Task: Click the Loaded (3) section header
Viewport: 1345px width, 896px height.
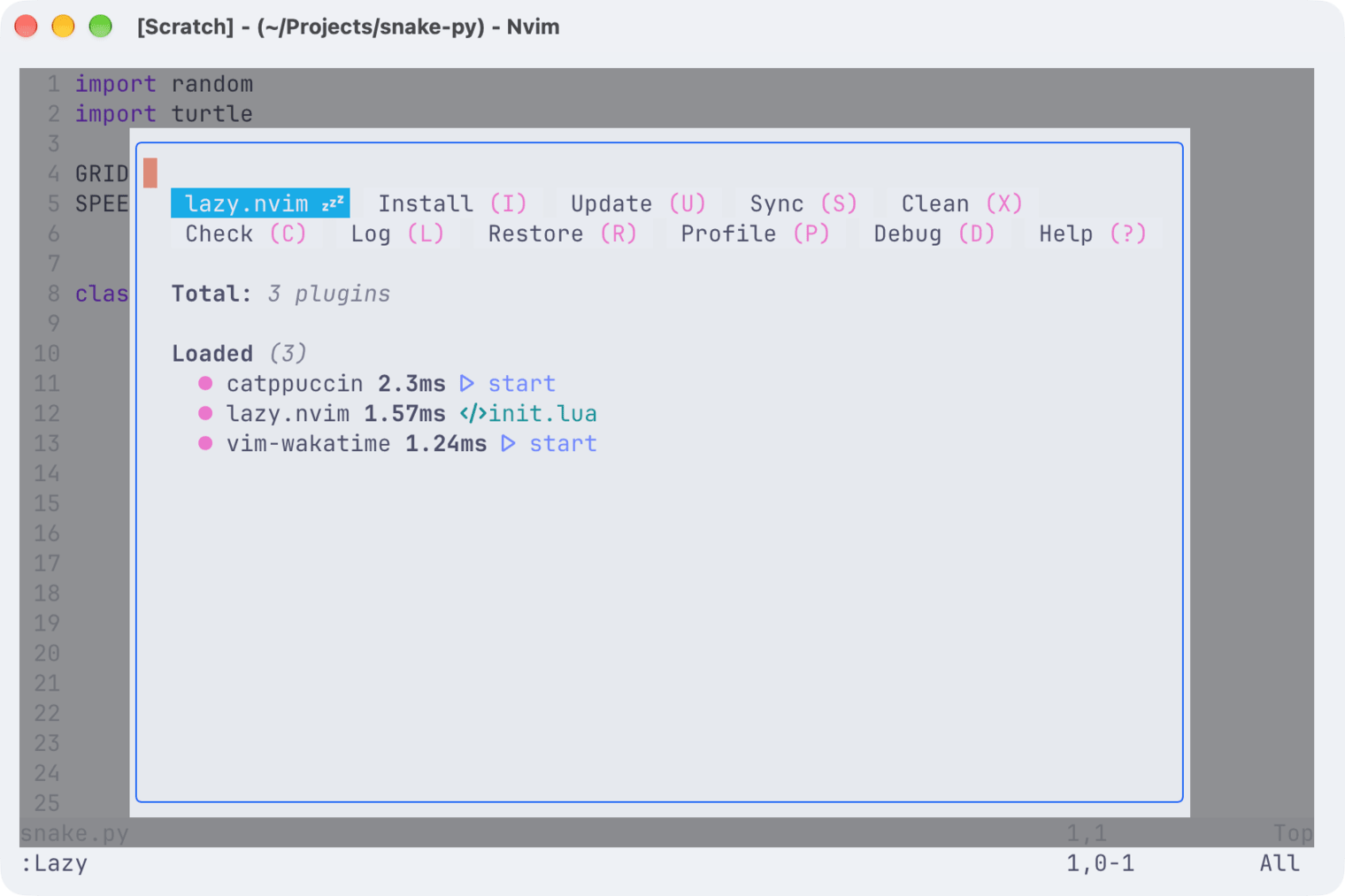Action: [239, 353]
